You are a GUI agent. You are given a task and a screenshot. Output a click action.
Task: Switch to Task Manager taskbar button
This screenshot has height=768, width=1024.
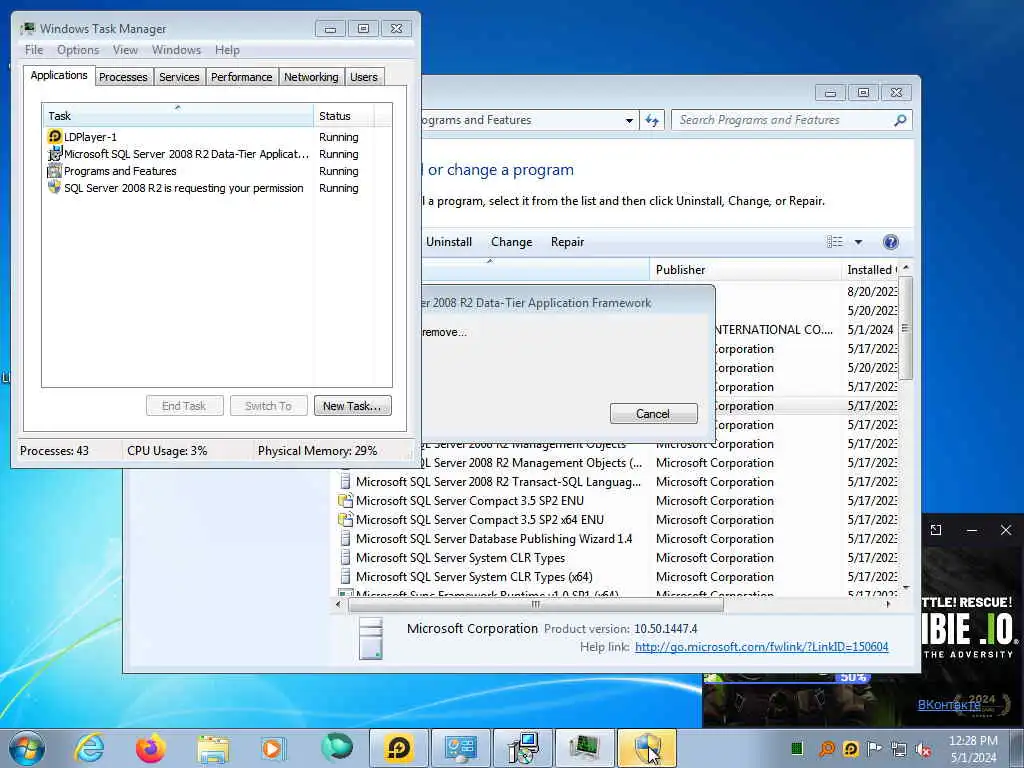tap(584, 748)
